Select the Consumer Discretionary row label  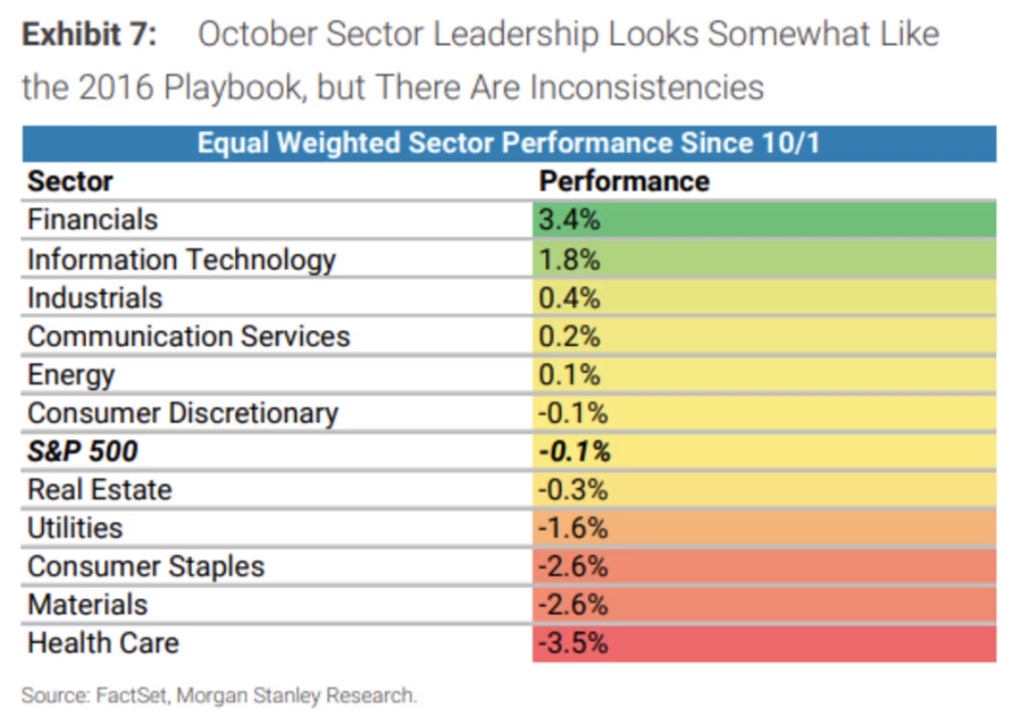[183, 413]
